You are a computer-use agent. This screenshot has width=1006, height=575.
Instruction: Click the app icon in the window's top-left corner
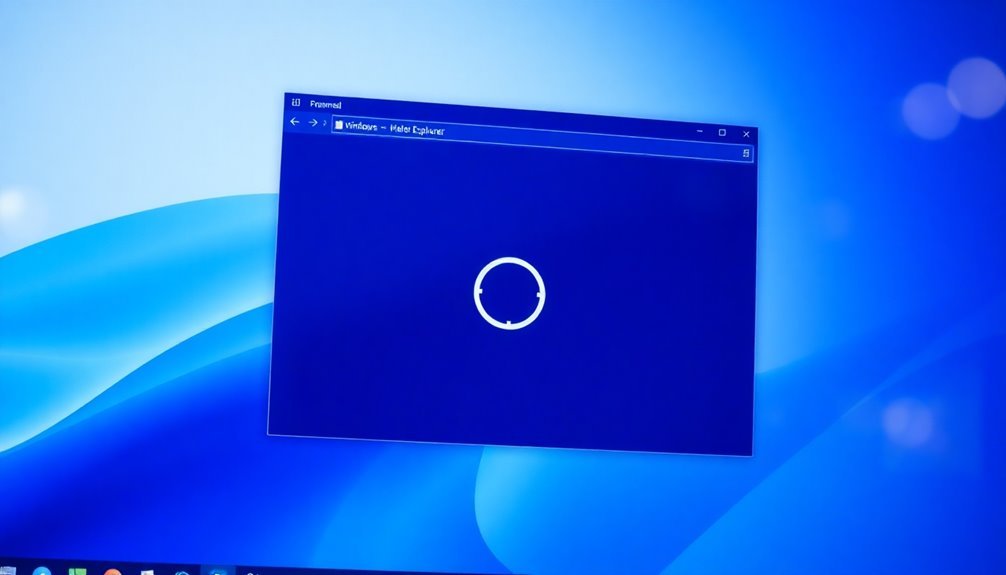pyautogui.click(x=294, y=101)
